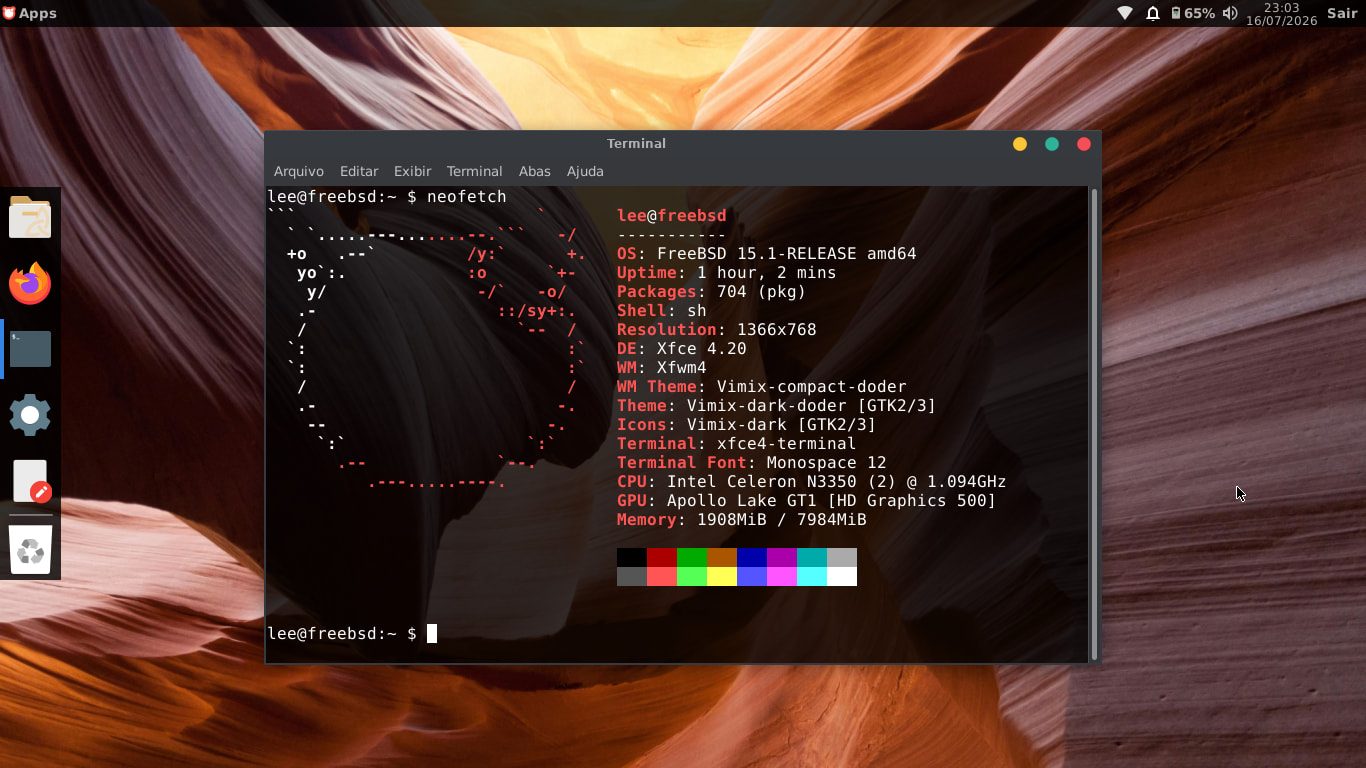Viewport: 1366px width, 768px height.
Task: Click the 'DE: Xfce 4.20' line
Action: pos(682,349)
